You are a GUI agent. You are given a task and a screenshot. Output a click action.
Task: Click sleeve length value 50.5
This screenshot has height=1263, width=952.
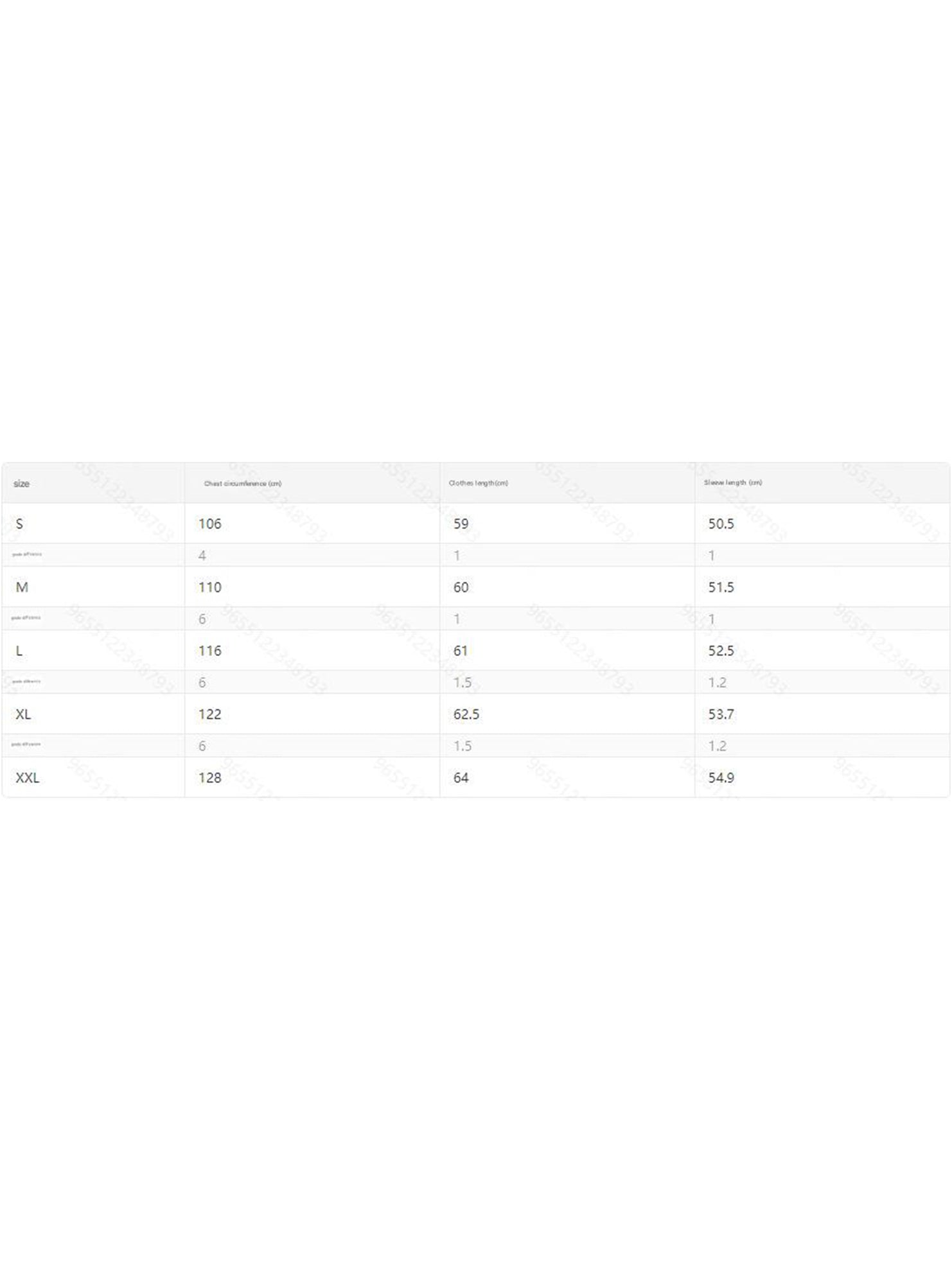click(721, 524)
